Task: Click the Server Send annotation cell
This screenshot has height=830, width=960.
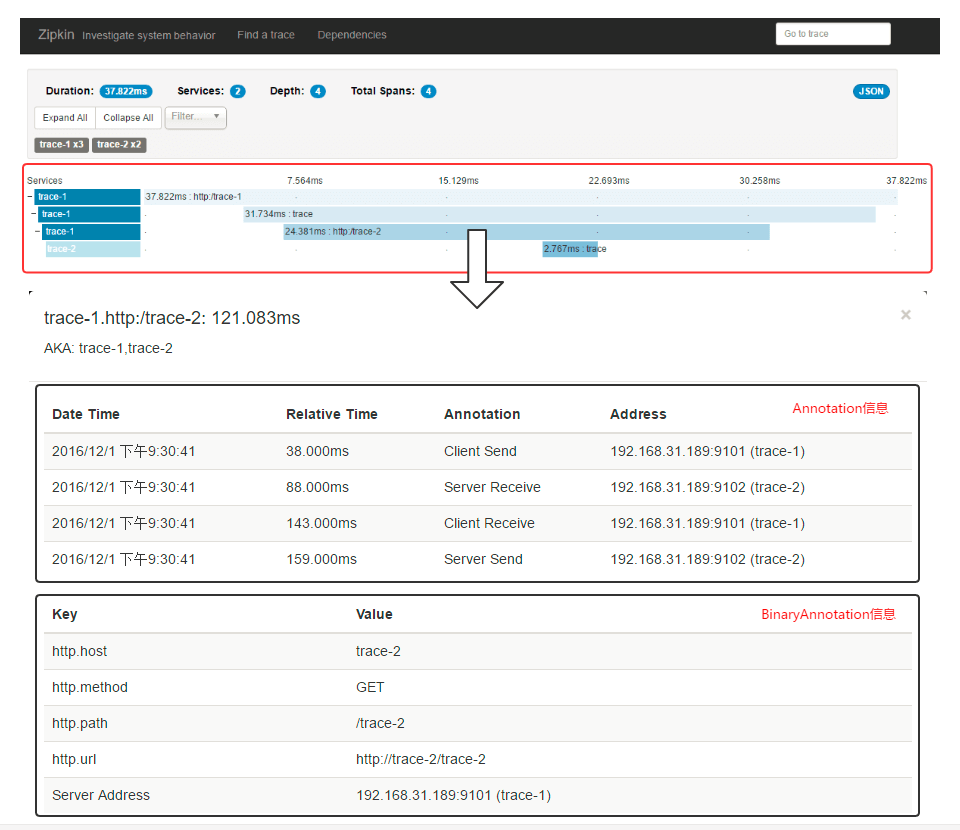Action: (483, 559)
